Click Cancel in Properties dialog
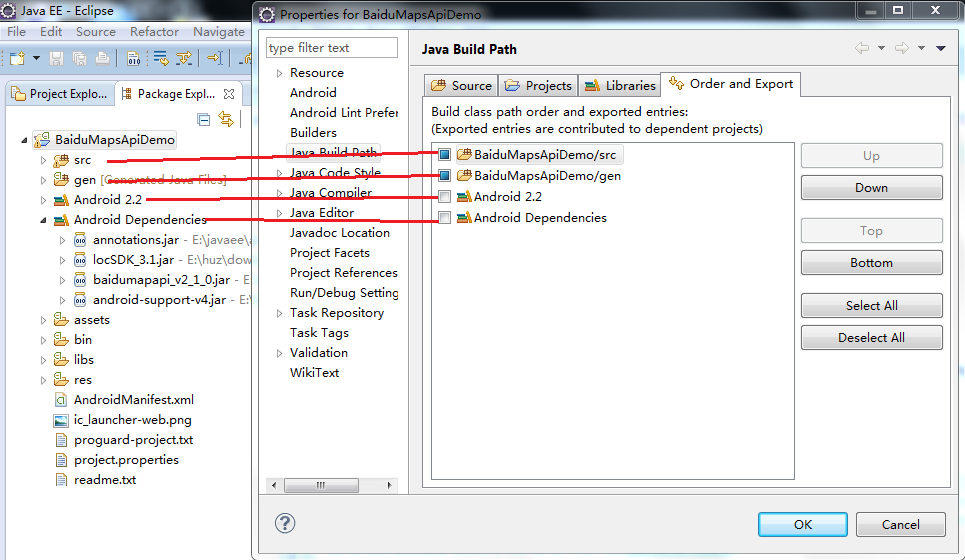Screen dimensions: 965x560 [x=900, y=524]
